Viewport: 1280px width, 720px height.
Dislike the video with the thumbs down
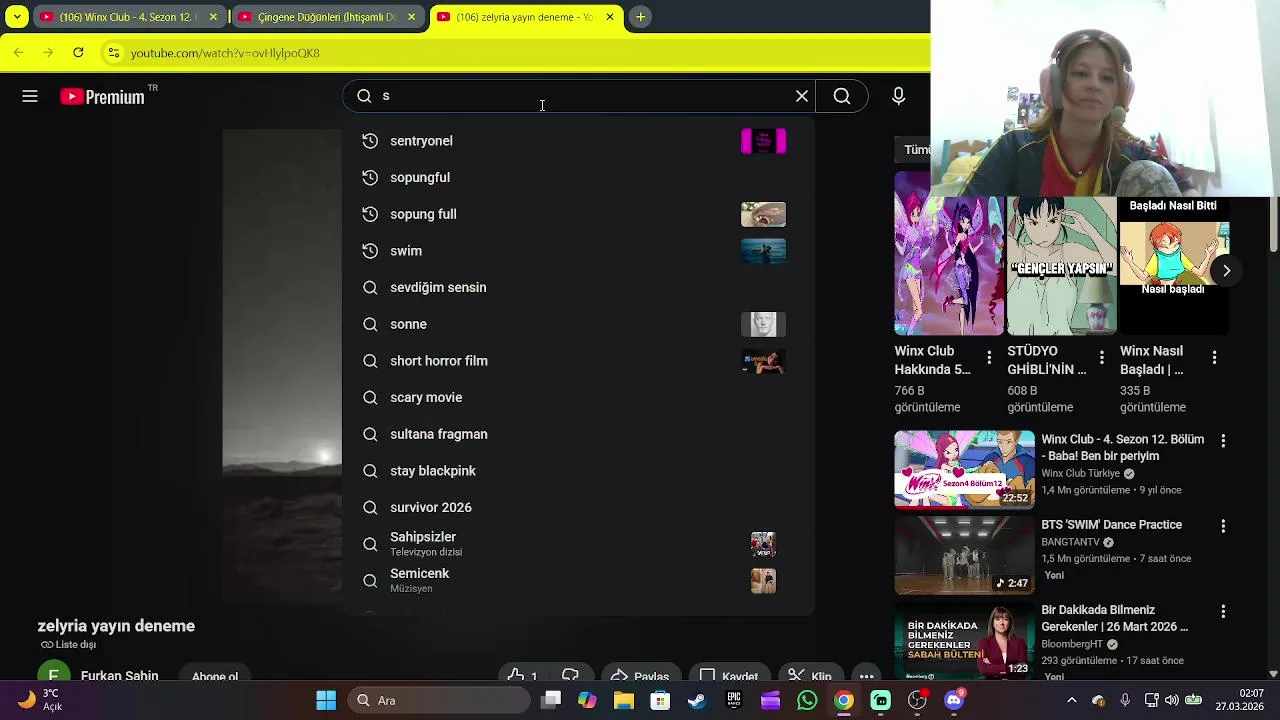point(571,676)
